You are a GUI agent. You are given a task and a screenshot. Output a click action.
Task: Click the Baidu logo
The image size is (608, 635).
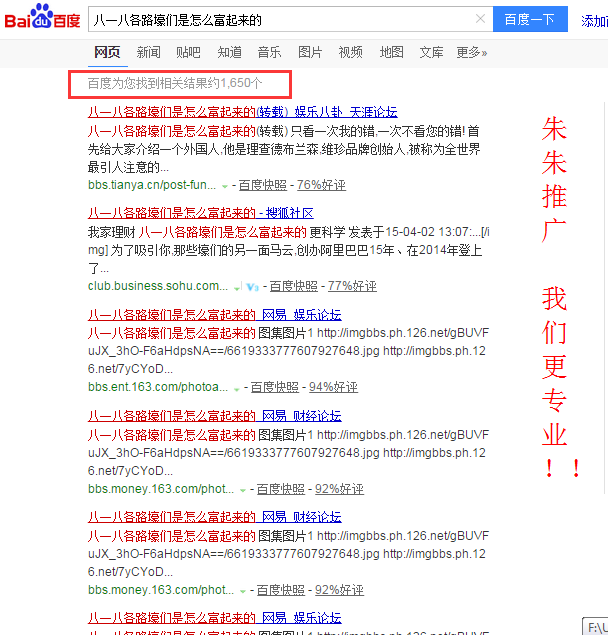(42, 17)
